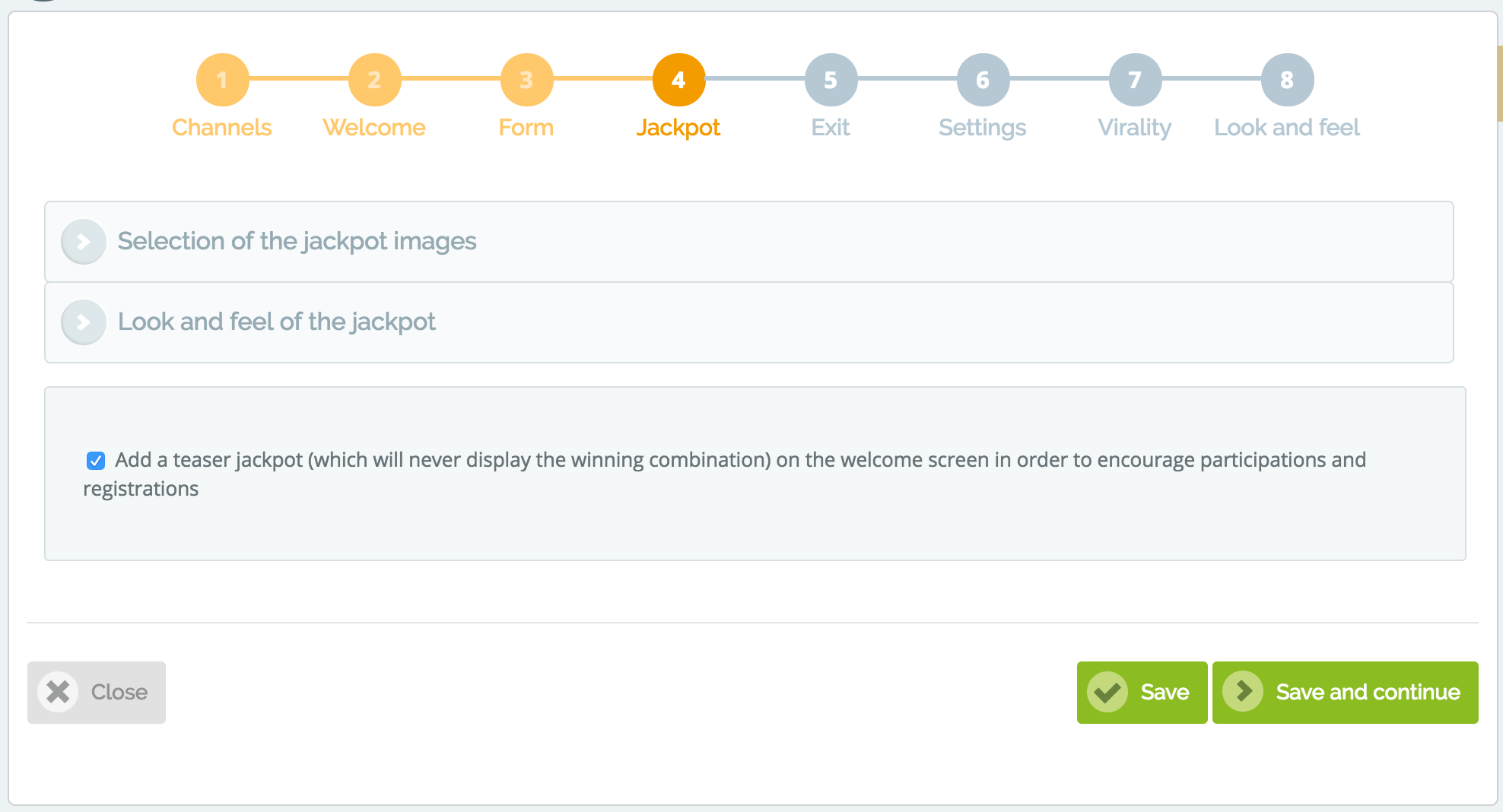Viewport: 1503px width, 812px height.
Task: Go to step 8 circle icon
Action: [1287, 80]
